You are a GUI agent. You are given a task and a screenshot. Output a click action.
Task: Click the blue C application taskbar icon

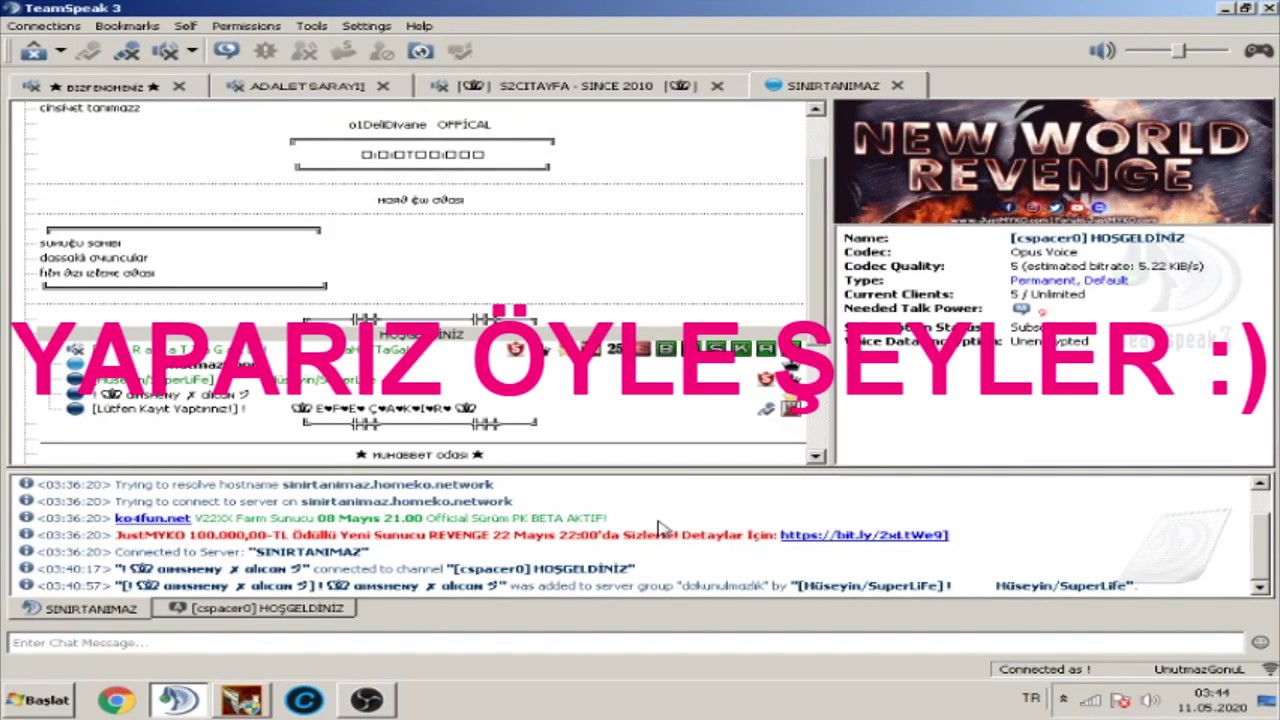(304, 700)
